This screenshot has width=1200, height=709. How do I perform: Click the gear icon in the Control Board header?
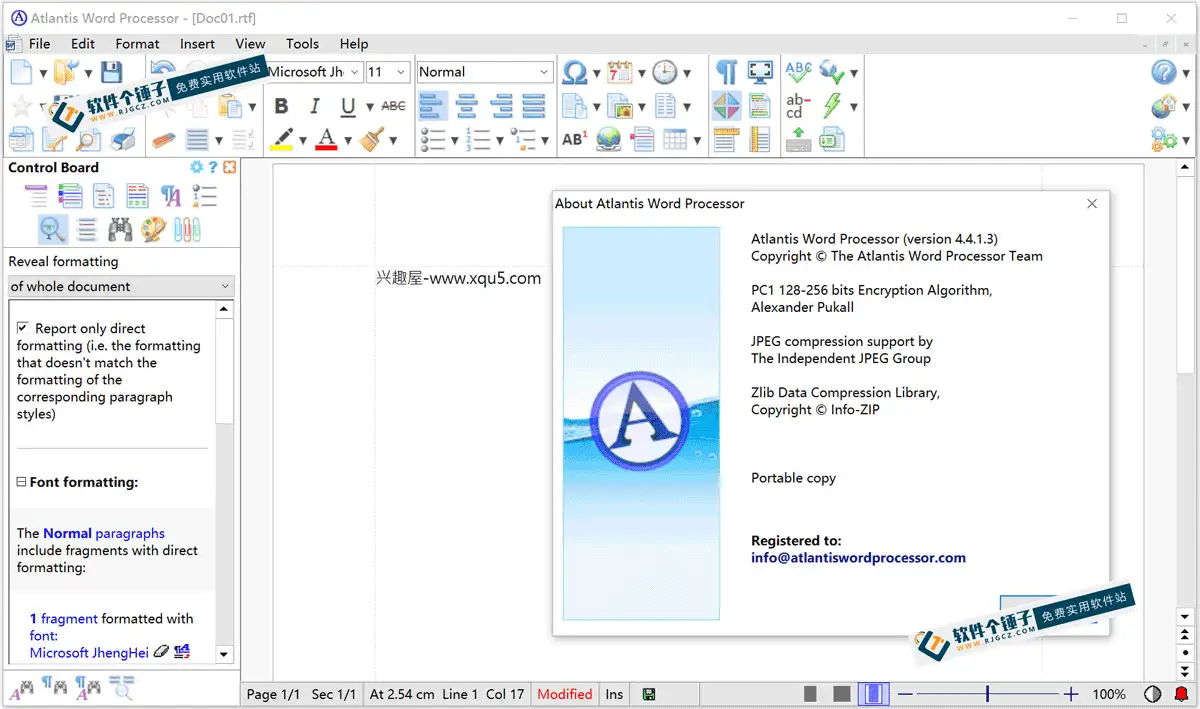[x=196, y=167]
